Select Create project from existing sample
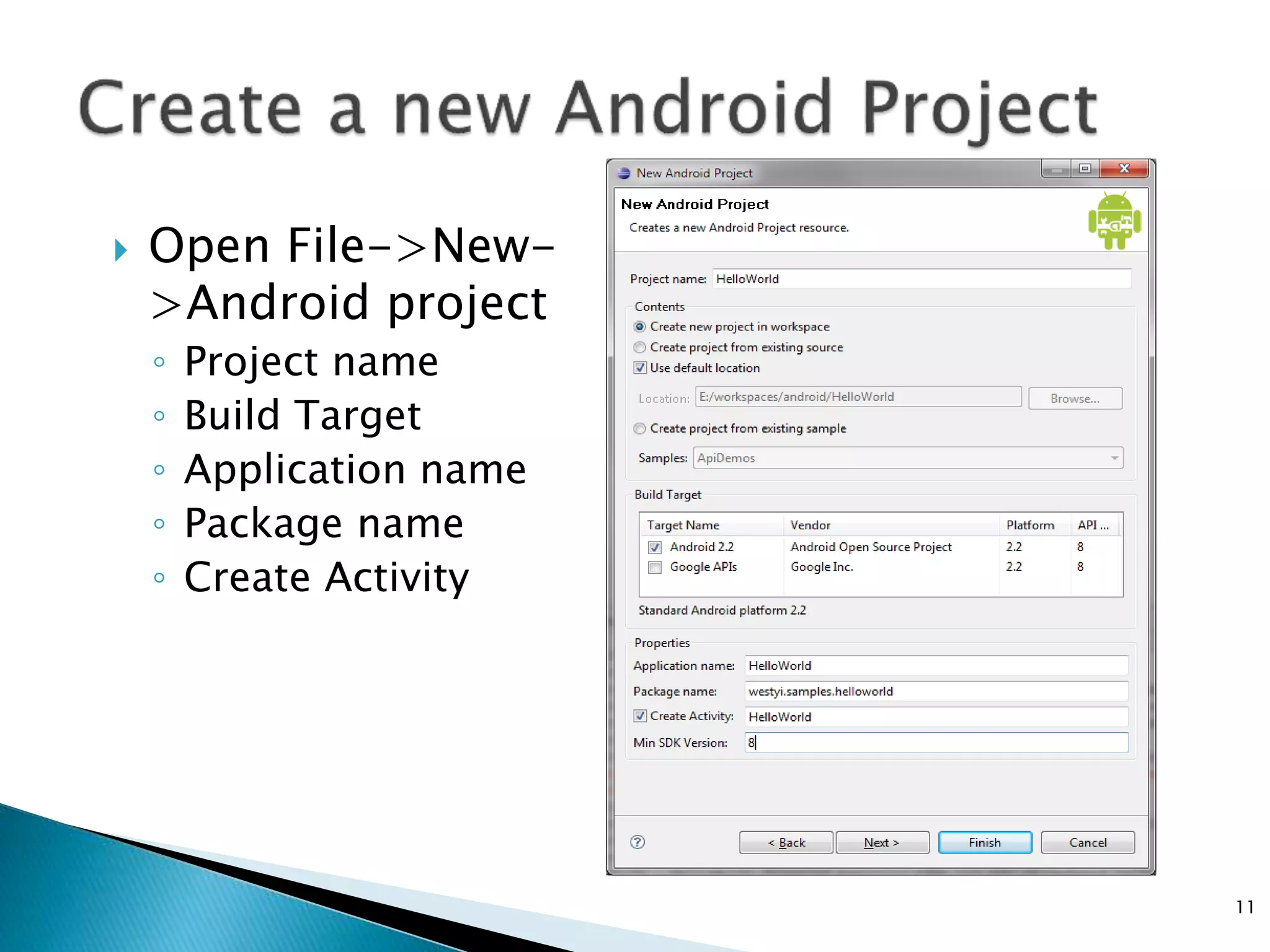Image resolution: width=1270 pixels, height=952 pixels. [640, 428]
